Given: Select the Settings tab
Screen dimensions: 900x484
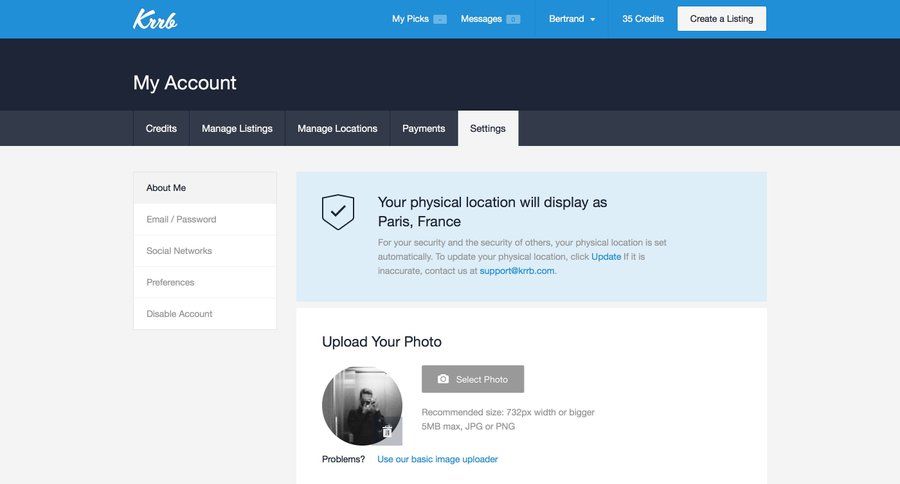Looking at the screenshot, I should click(x=488, y=128).
